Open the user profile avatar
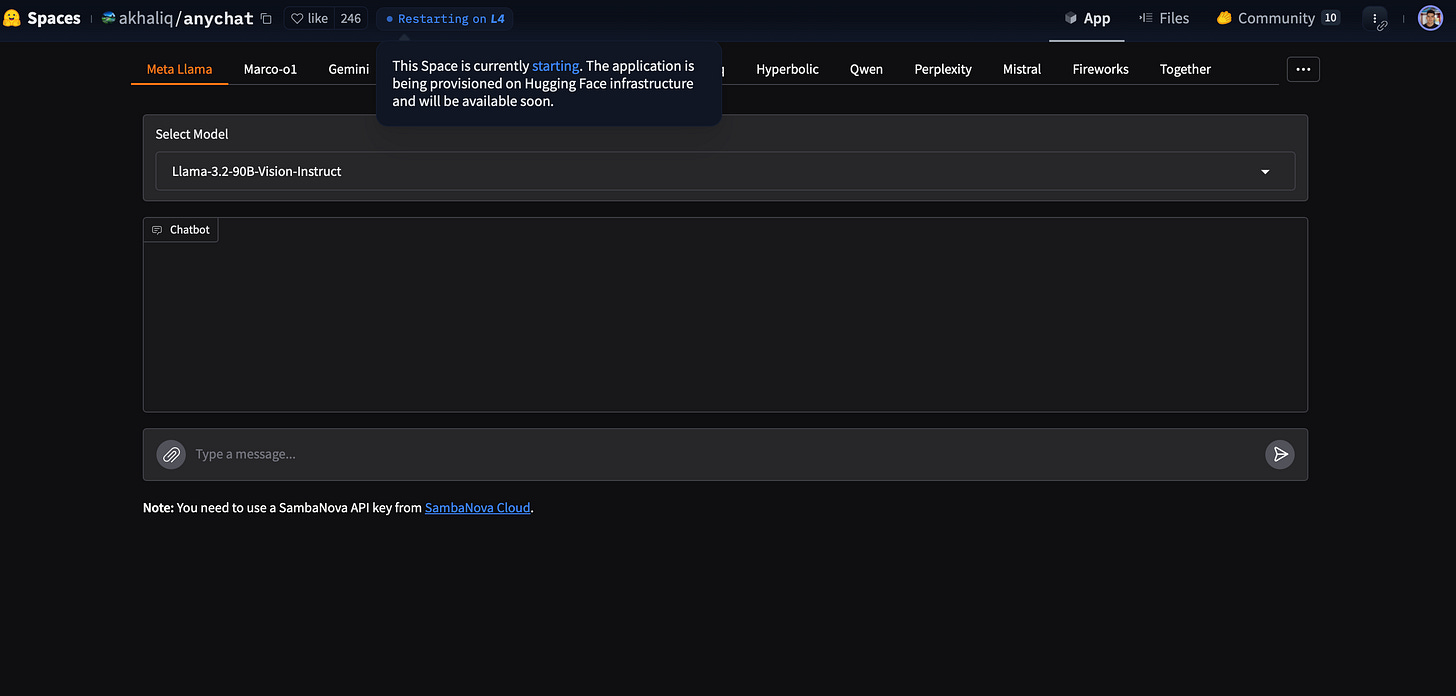The width and height of the screenshot is (1456, 696). pos(1430,19)
